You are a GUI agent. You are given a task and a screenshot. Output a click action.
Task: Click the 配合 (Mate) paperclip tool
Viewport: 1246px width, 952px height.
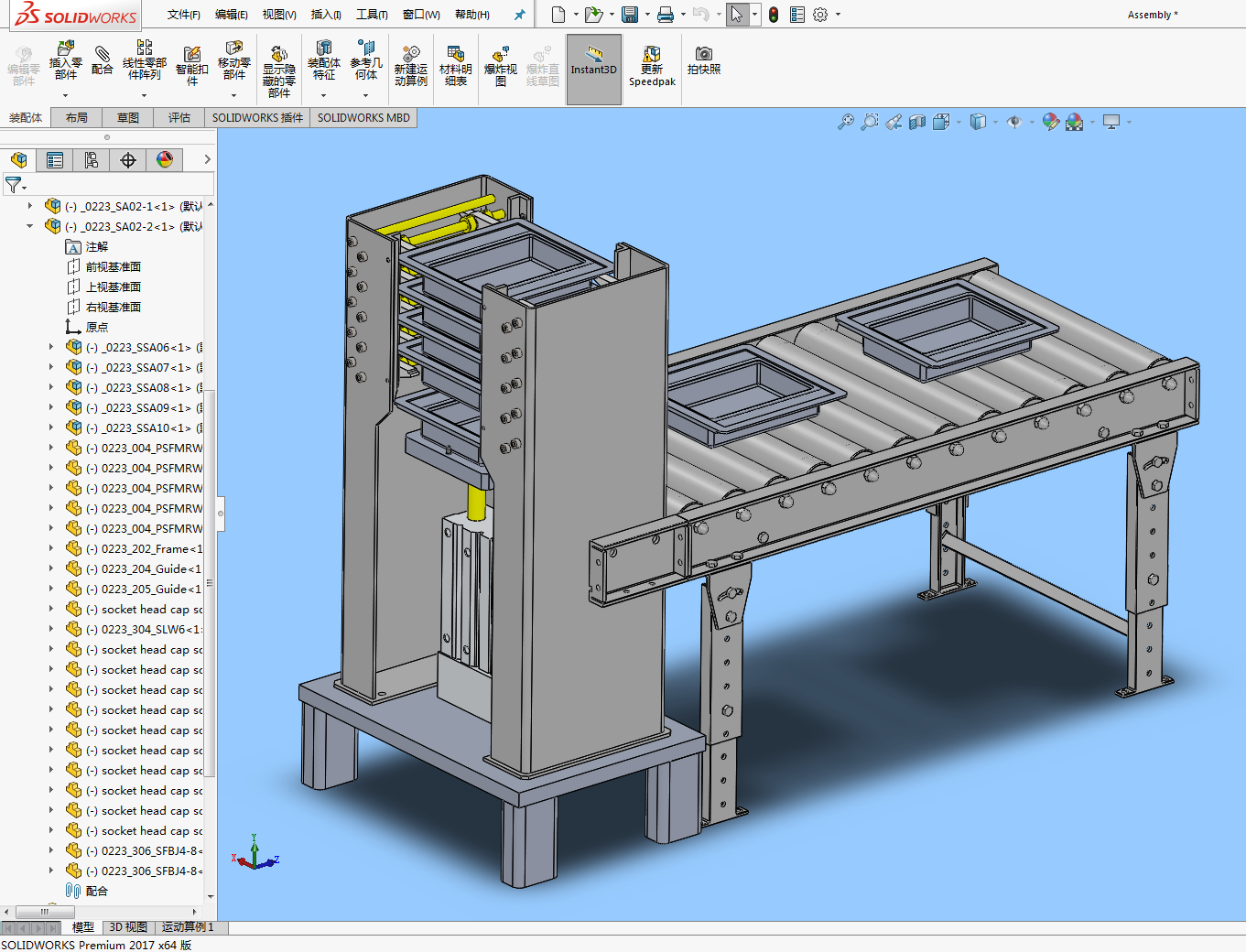pos(103,60)
